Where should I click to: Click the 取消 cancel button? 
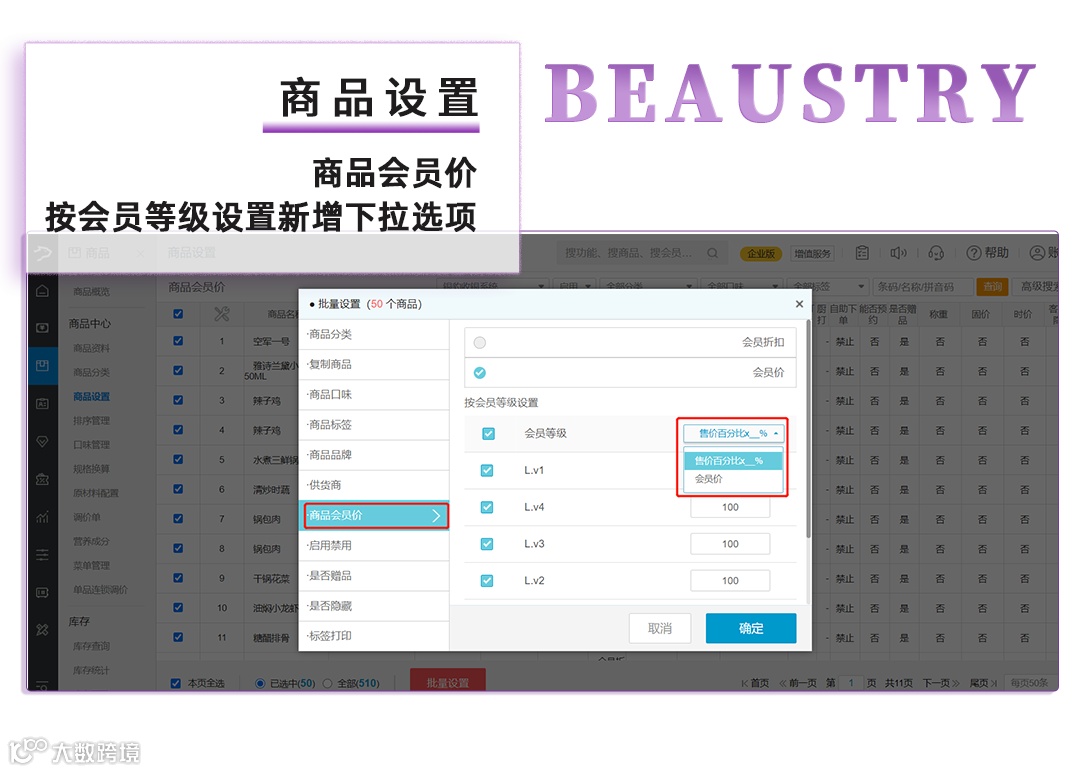click(660, 628)
